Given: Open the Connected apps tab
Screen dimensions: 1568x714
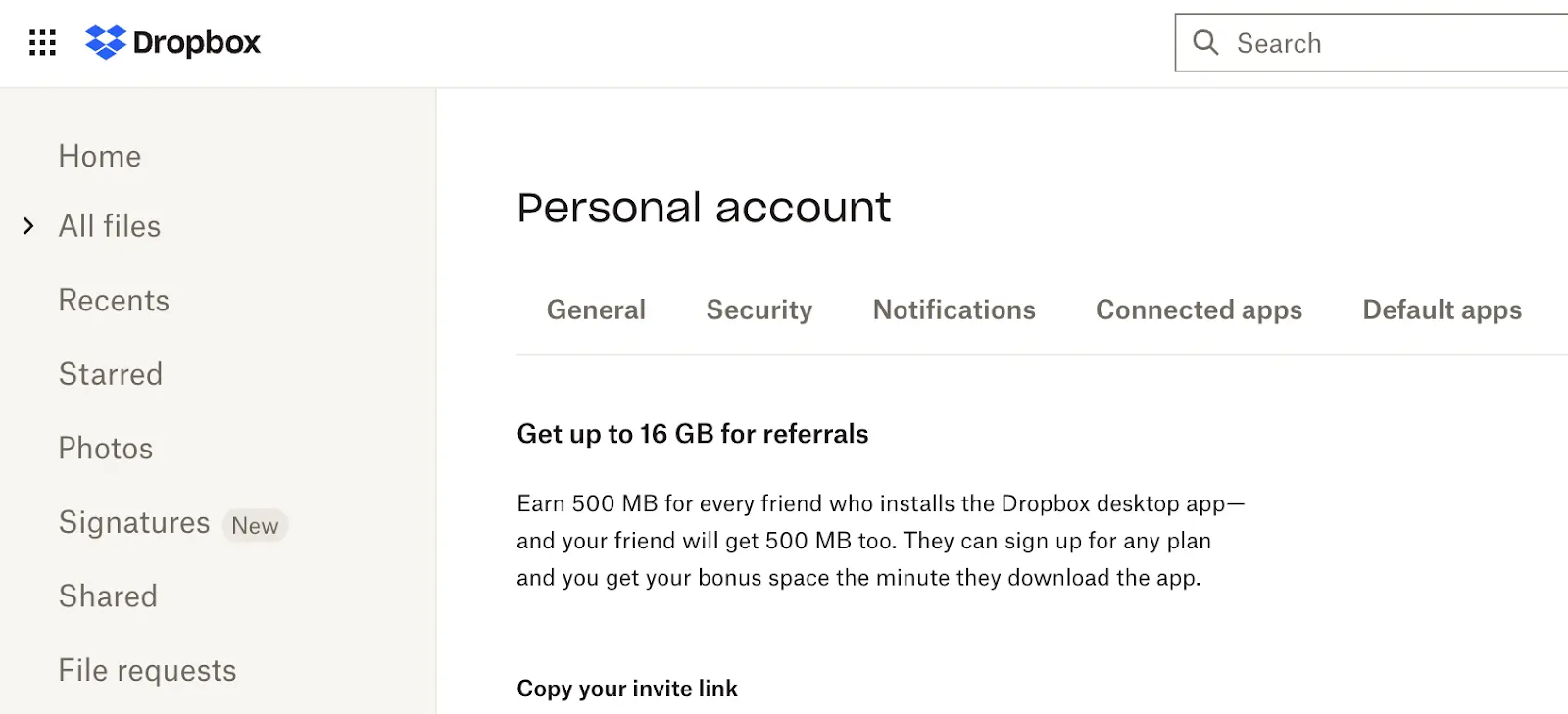Looking at the screenshot, I should click(1198, 309).
